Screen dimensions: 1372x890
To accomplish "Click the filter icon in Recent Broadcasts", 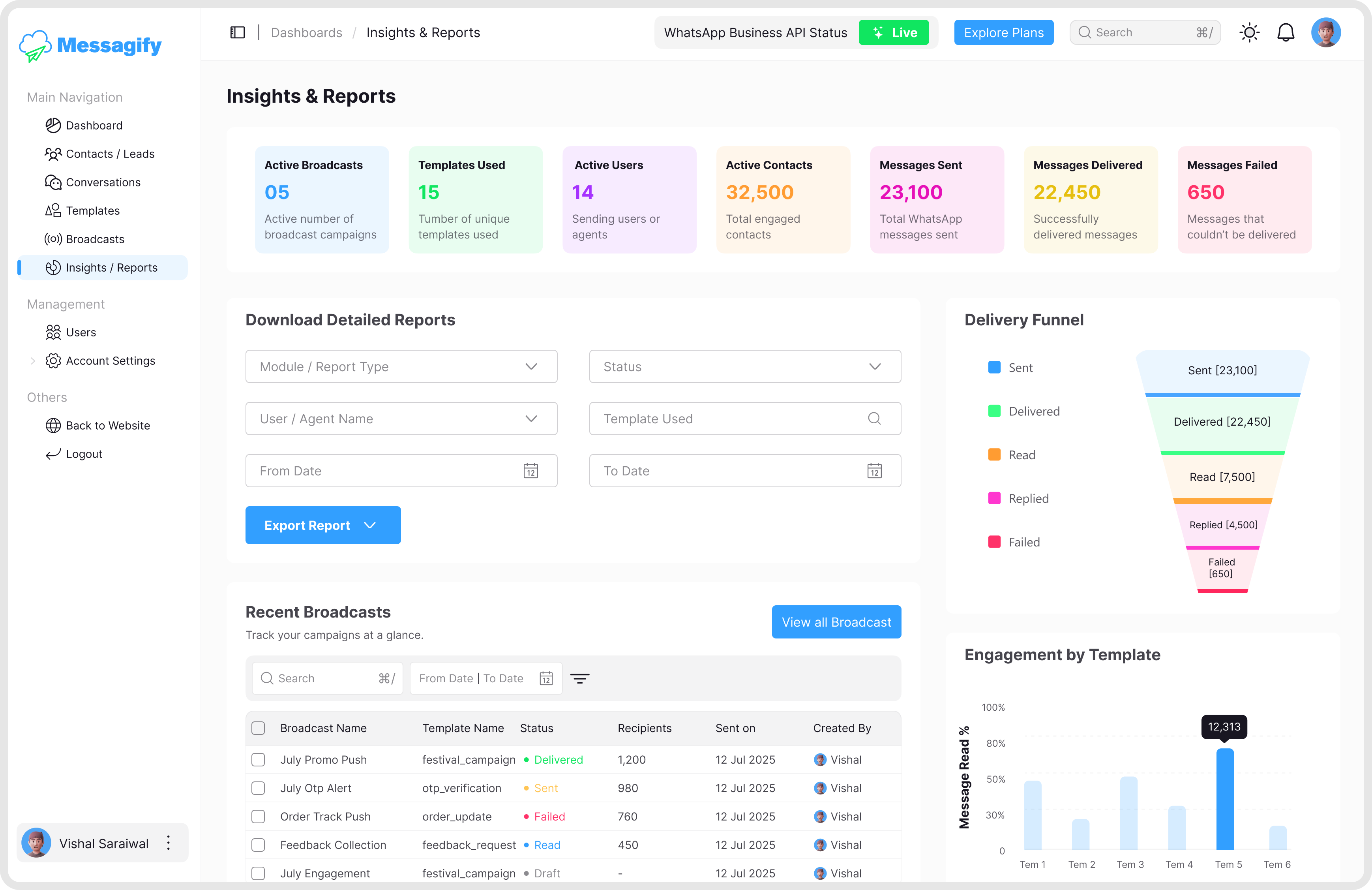I will [x=579, y=678].
